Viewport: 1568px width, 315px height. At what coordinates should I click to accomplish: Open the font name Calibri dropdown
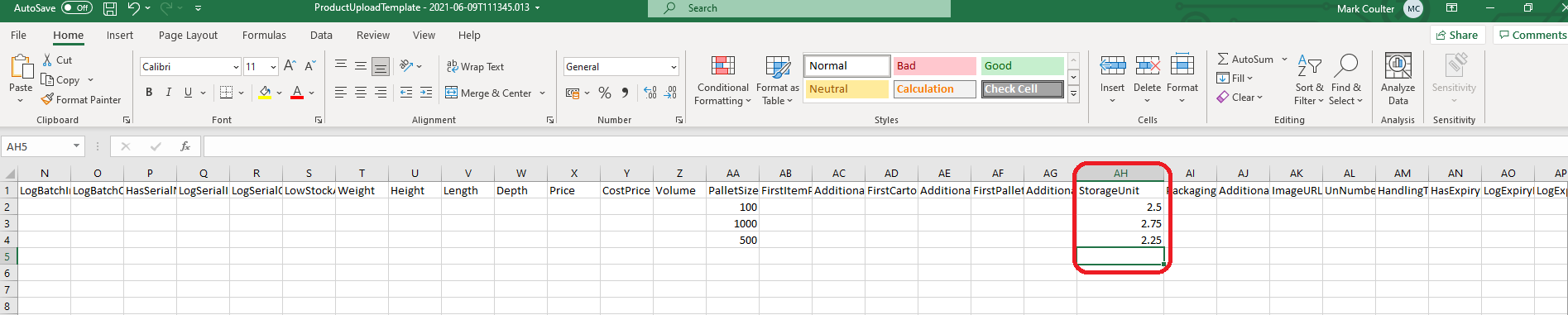tap(236, 67)
